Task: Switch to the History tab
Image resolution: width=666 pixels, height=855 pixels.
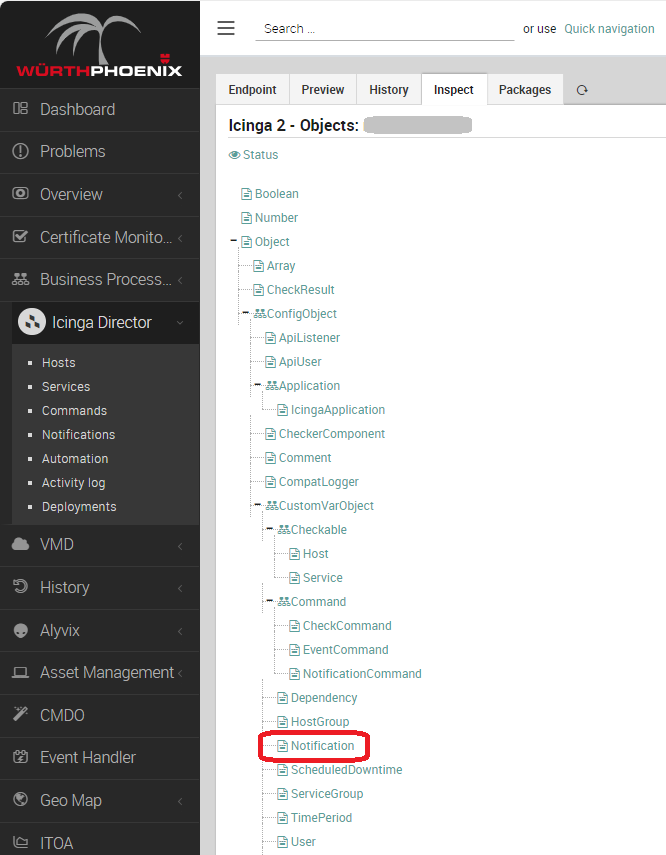Action: [389, 89]
